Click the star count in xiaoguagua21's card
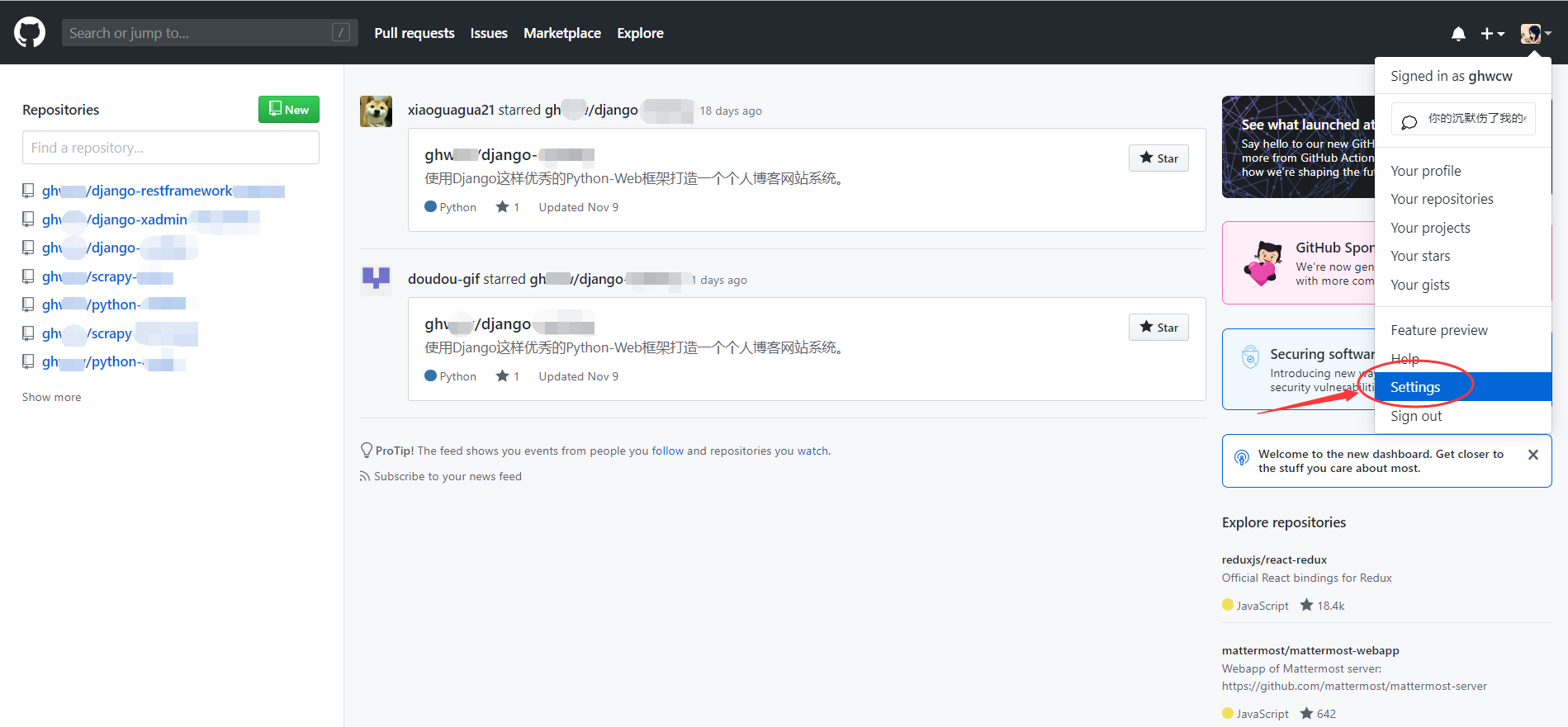Screen dimensions: 1568x727 pos(508,207)
